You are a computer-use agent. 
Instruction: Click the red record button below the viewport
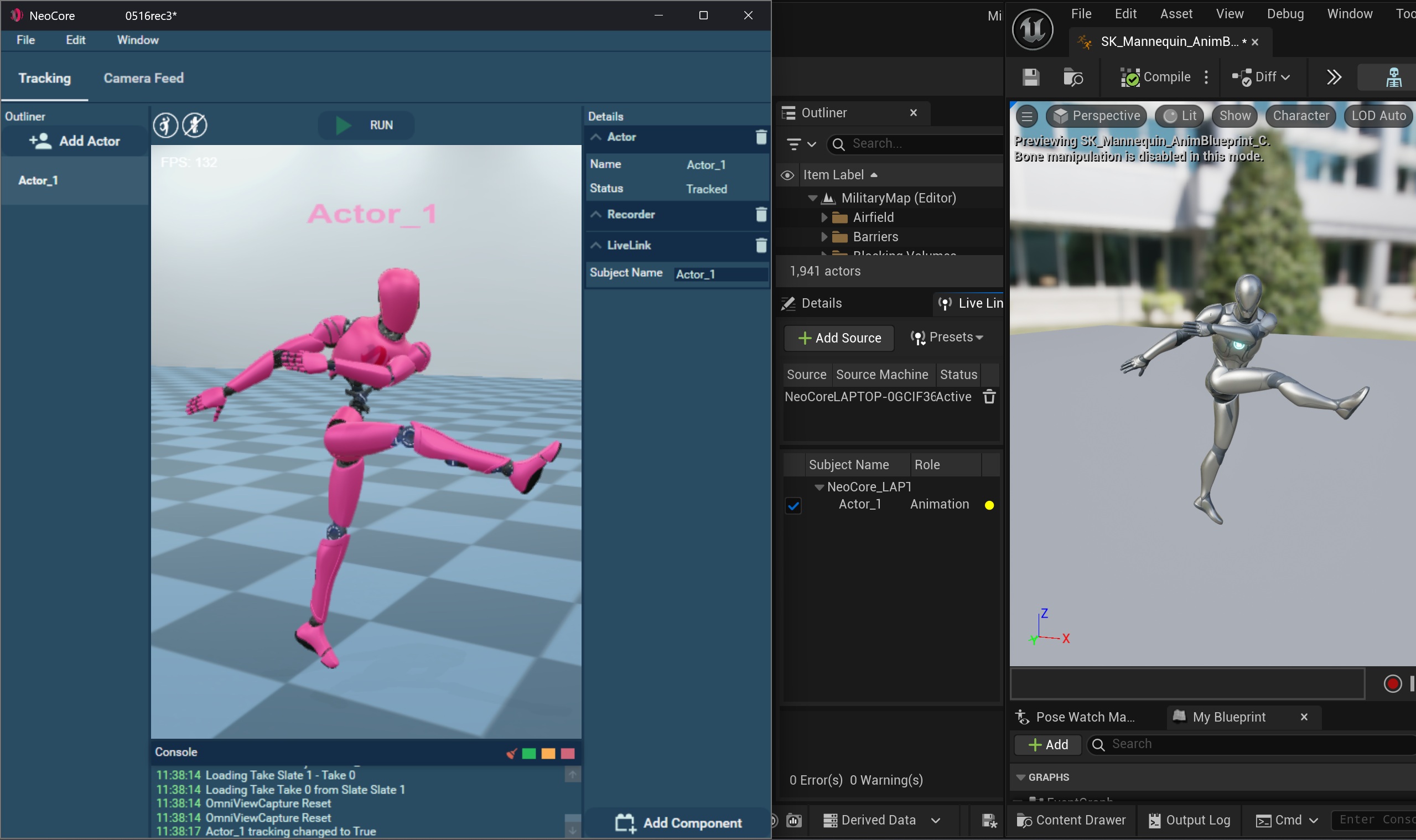(x=1392, y=684)
